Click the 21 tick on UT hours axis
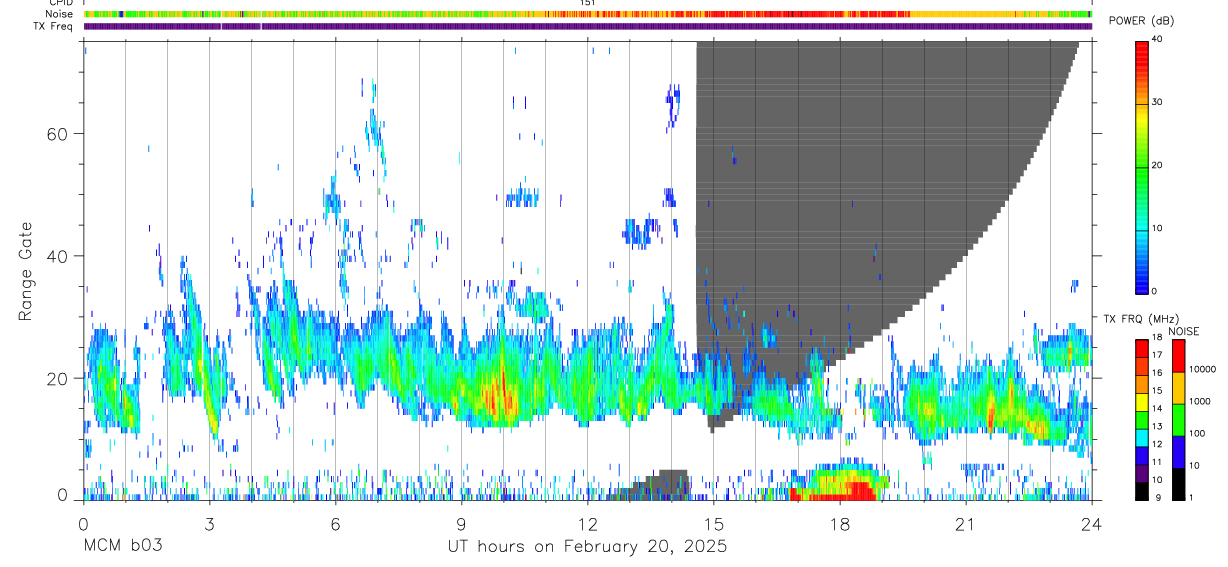Viewport: 1228px width, 567px height. click(x=966, y=523)
